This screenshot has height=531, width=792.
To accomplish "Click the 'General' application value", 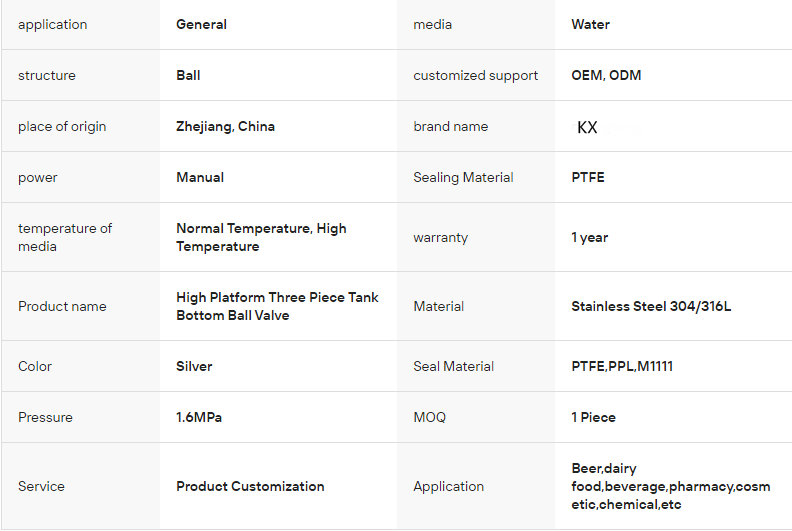I will pos(201,24).
